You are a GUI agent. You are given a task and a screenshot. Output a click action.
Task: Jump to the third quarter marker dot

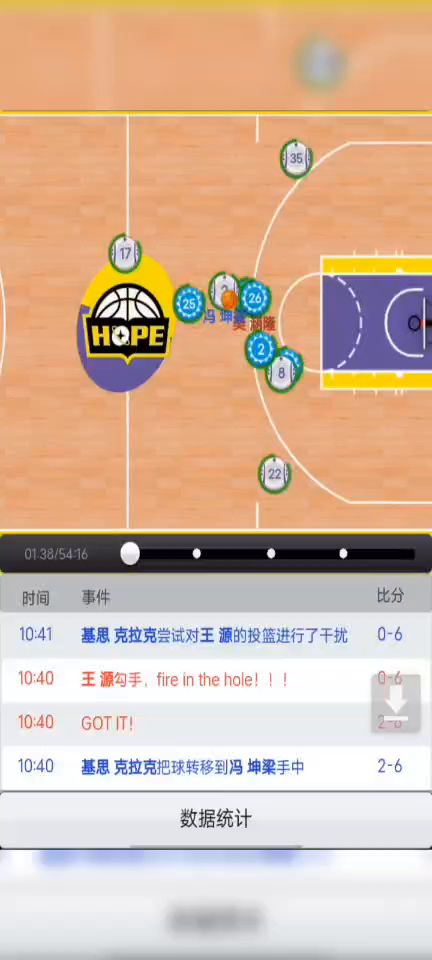[343, 553]
